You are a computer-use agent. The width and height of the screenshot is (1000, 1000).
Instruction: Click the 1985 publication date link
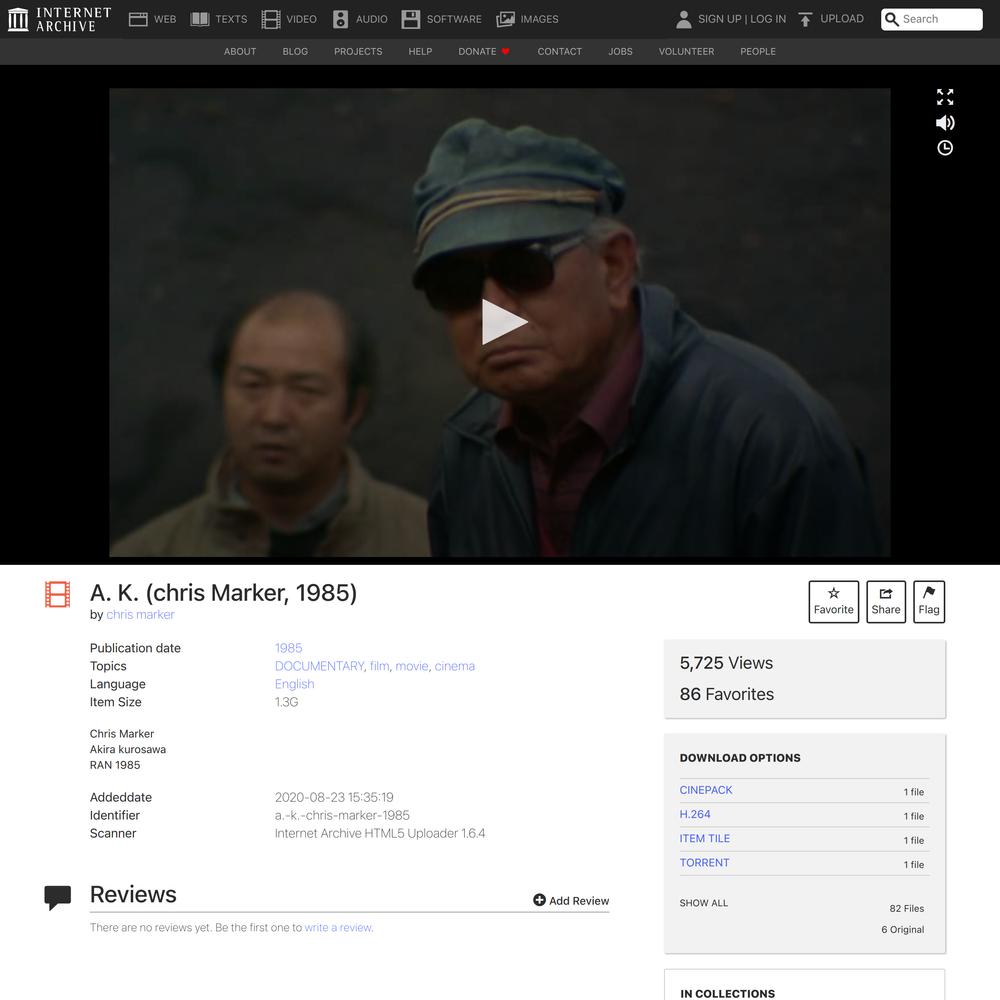288,648
